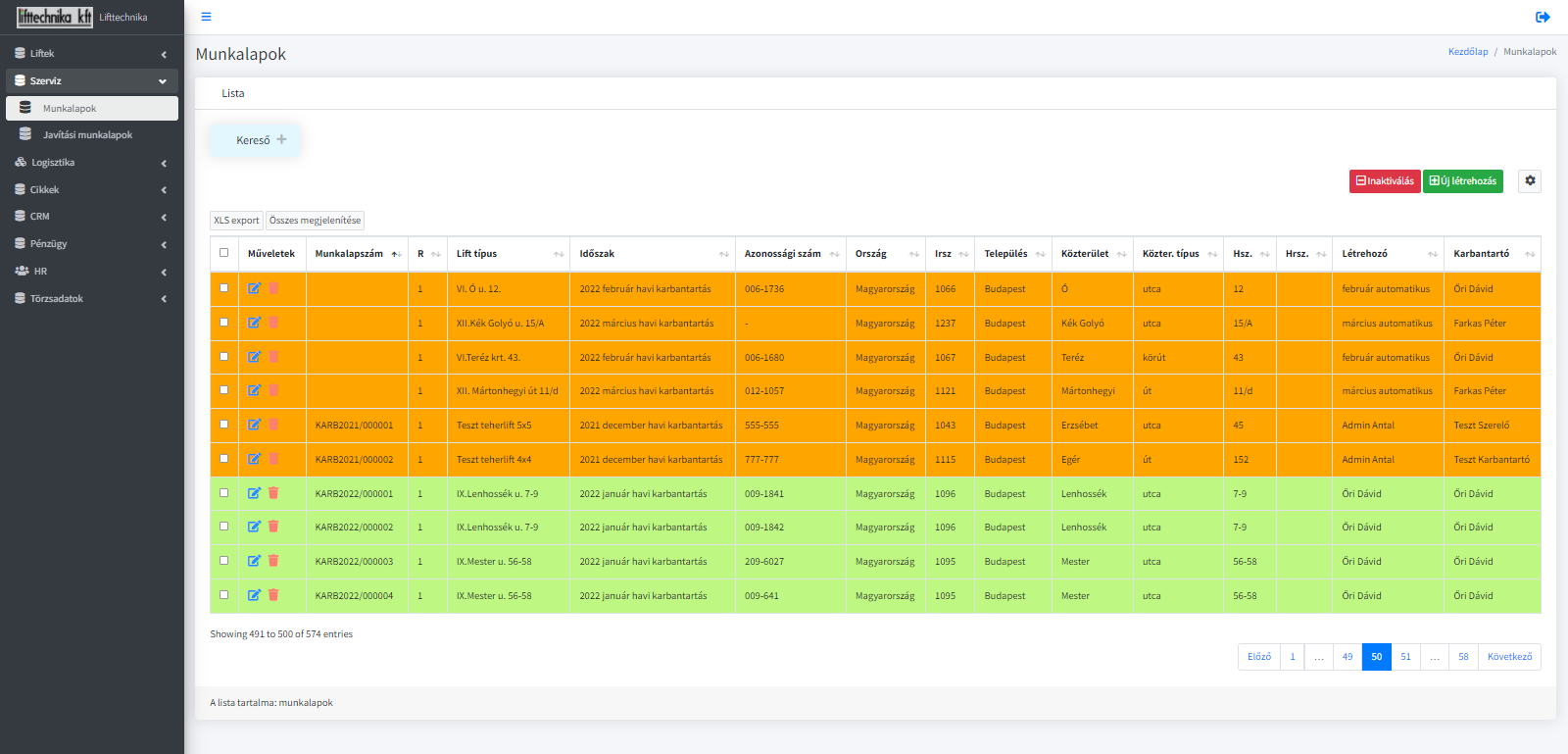Edit the VI.Teréz krt. 43. row
This screenshot has height=754, width=1568.
[x=254, y=357]
